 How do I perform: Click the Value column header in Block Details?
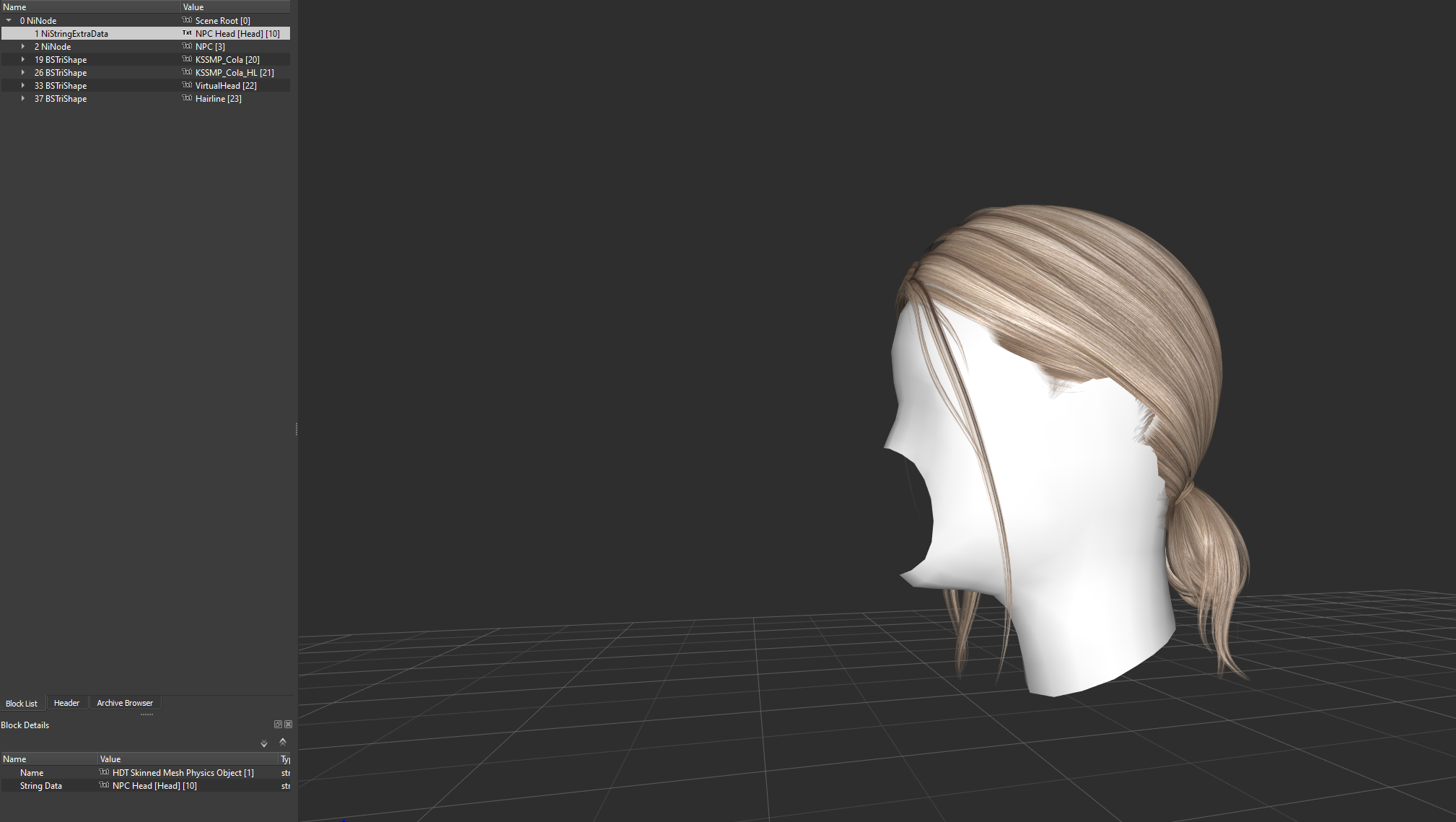188,759
